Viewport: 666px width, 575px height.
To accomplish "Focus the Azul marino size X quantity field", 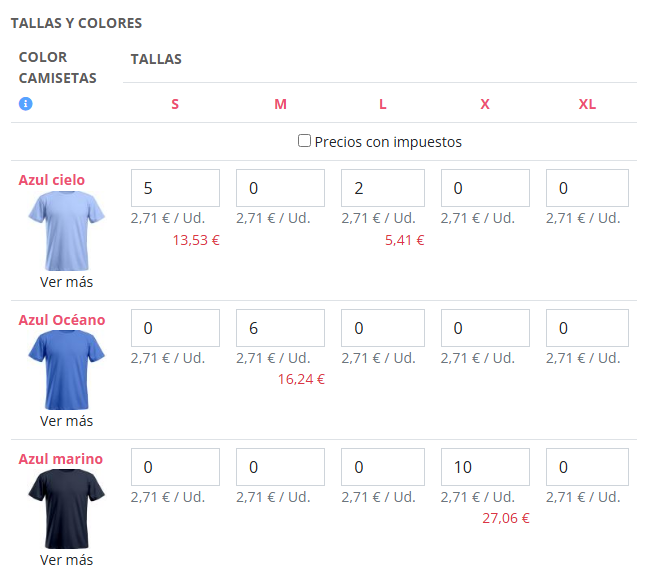I will pos(485,467).
